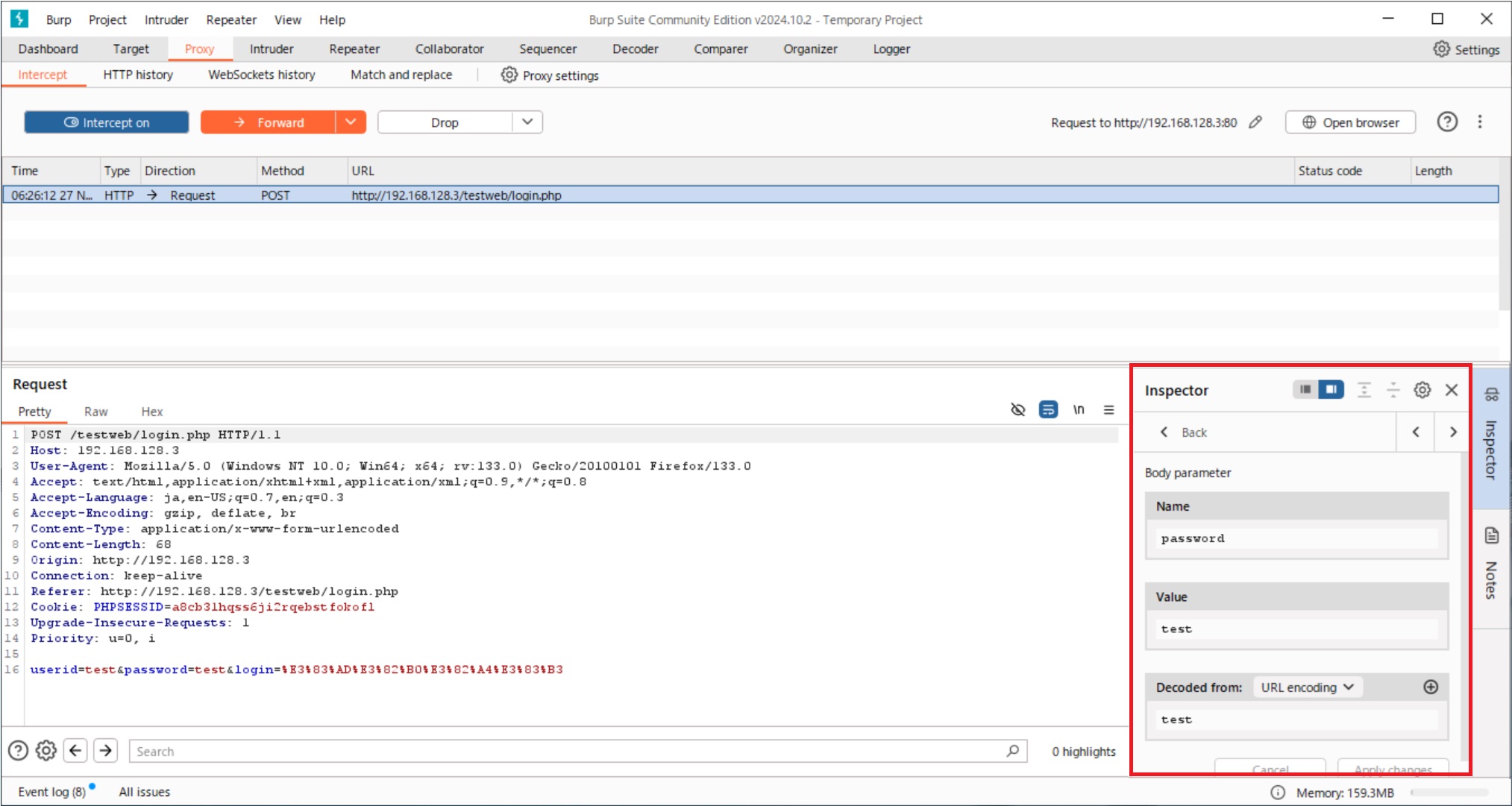This screenshot has height=806, width=1512.
Task: Toggle the line wrap icon in request editor
Action: point(1048,409)
